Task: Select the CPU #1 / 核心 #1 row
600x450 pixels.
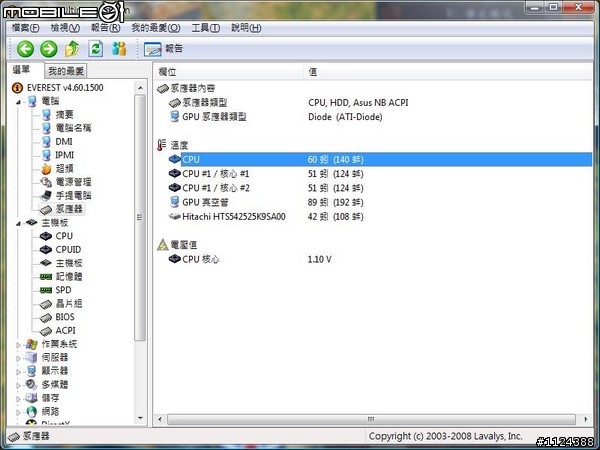Action: click(379, 174)
